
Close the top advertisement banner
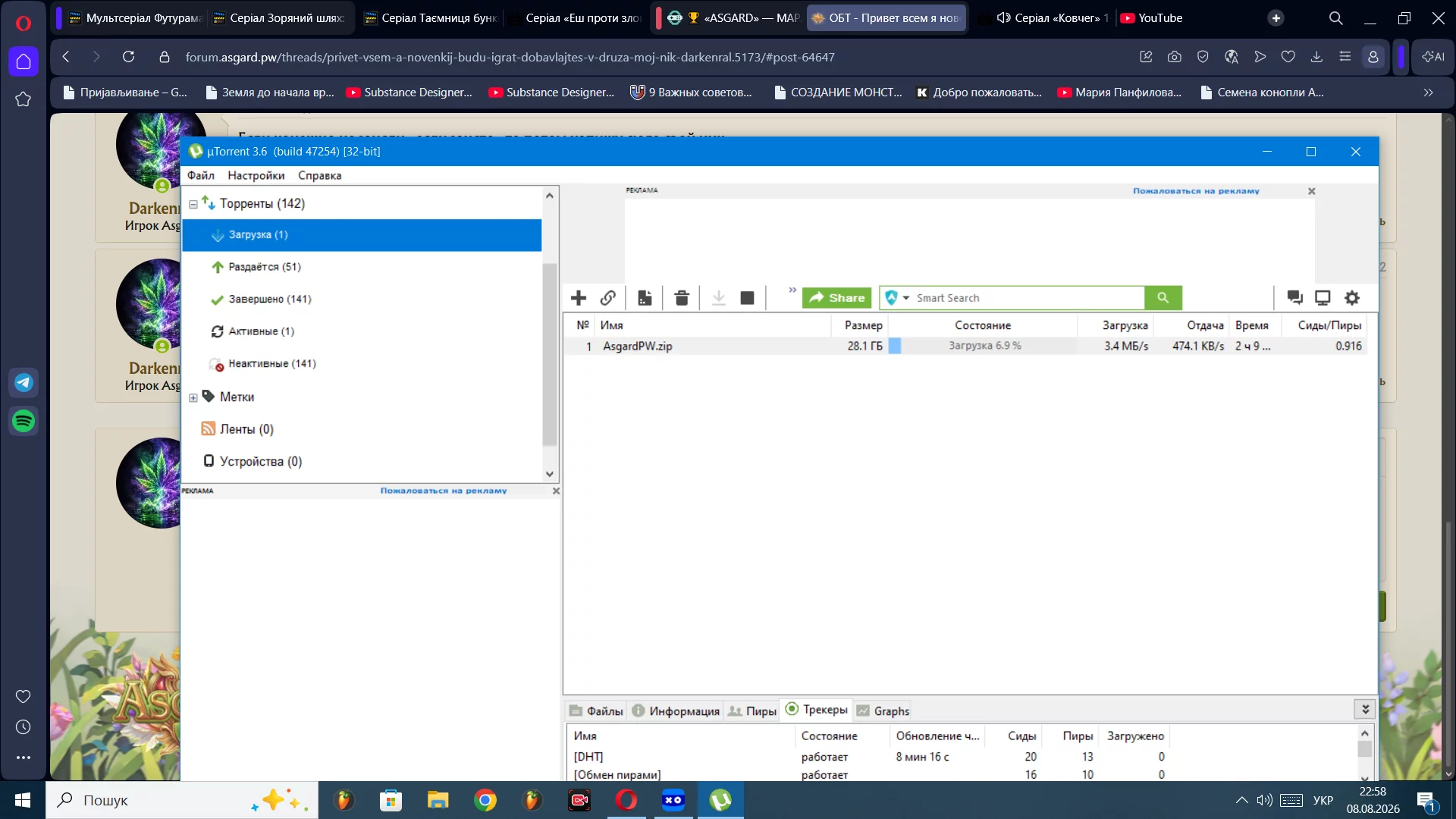pos(1312,191)
